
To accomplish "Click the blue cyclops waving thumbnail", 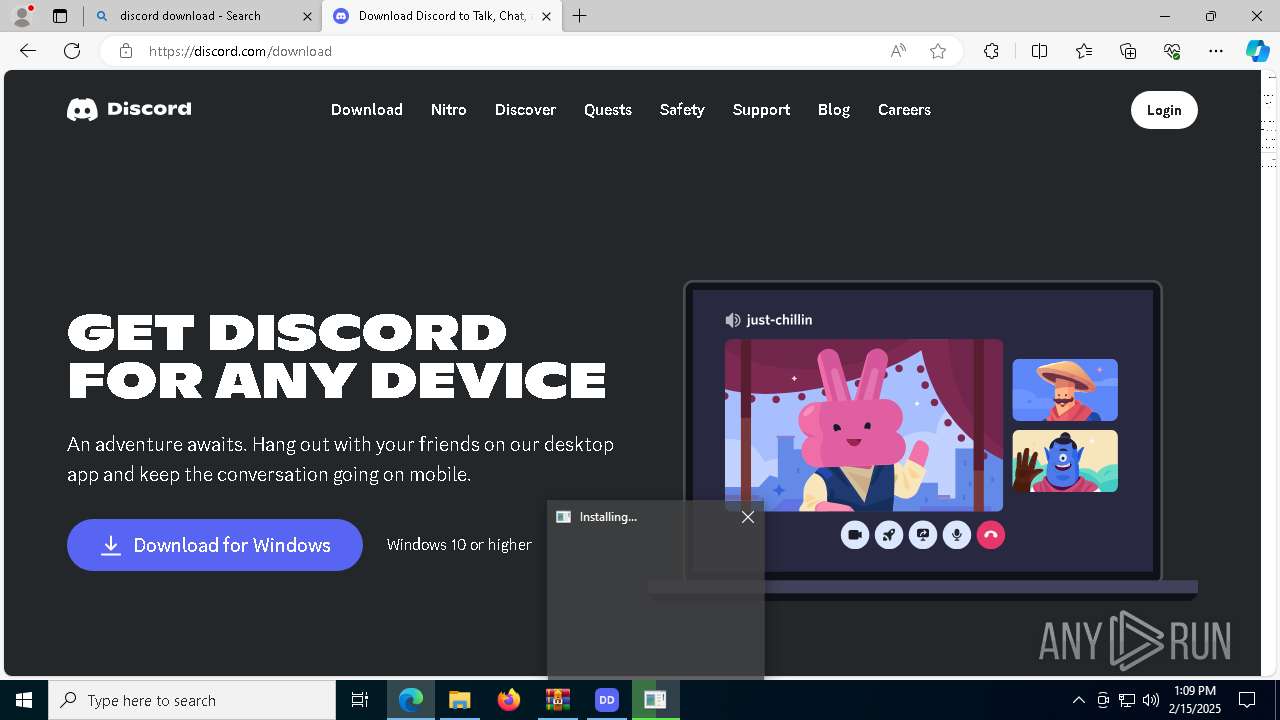I will (1065, 461).
